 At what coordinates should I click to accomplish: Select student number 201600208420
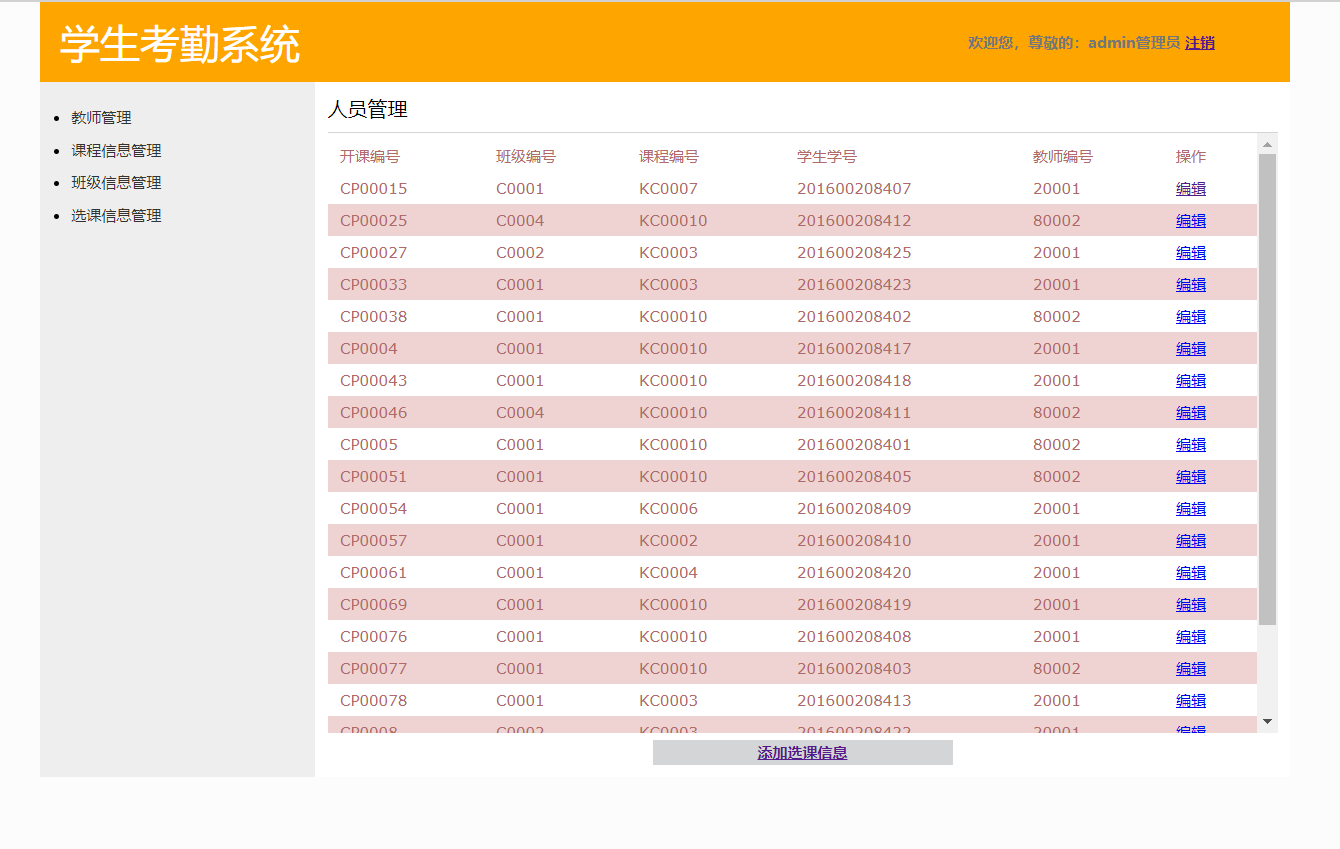coord(854,573)
